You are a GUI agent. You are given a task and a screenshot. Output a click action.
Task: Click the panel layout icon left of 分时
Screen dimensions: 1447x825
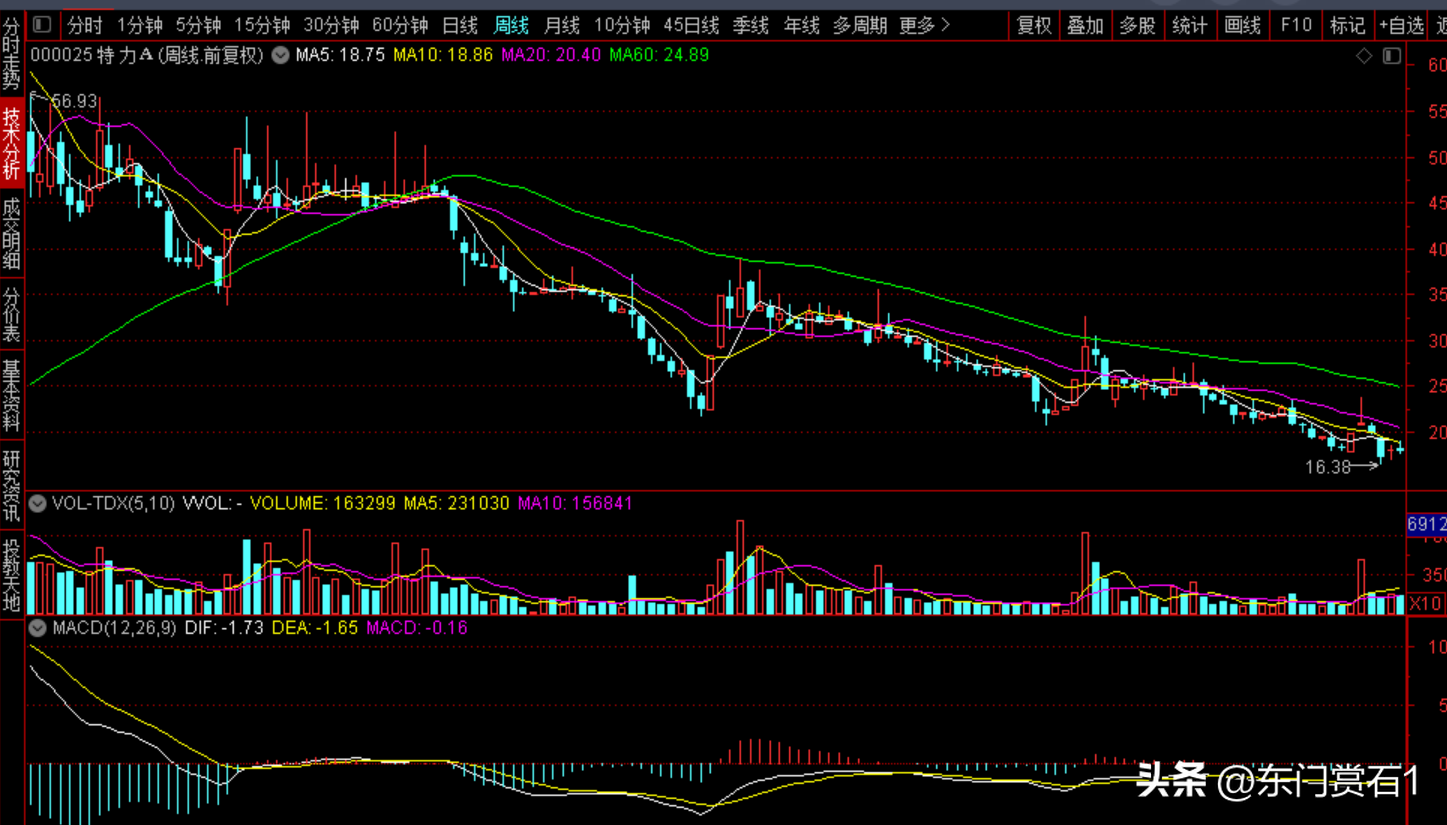(42, 25)
